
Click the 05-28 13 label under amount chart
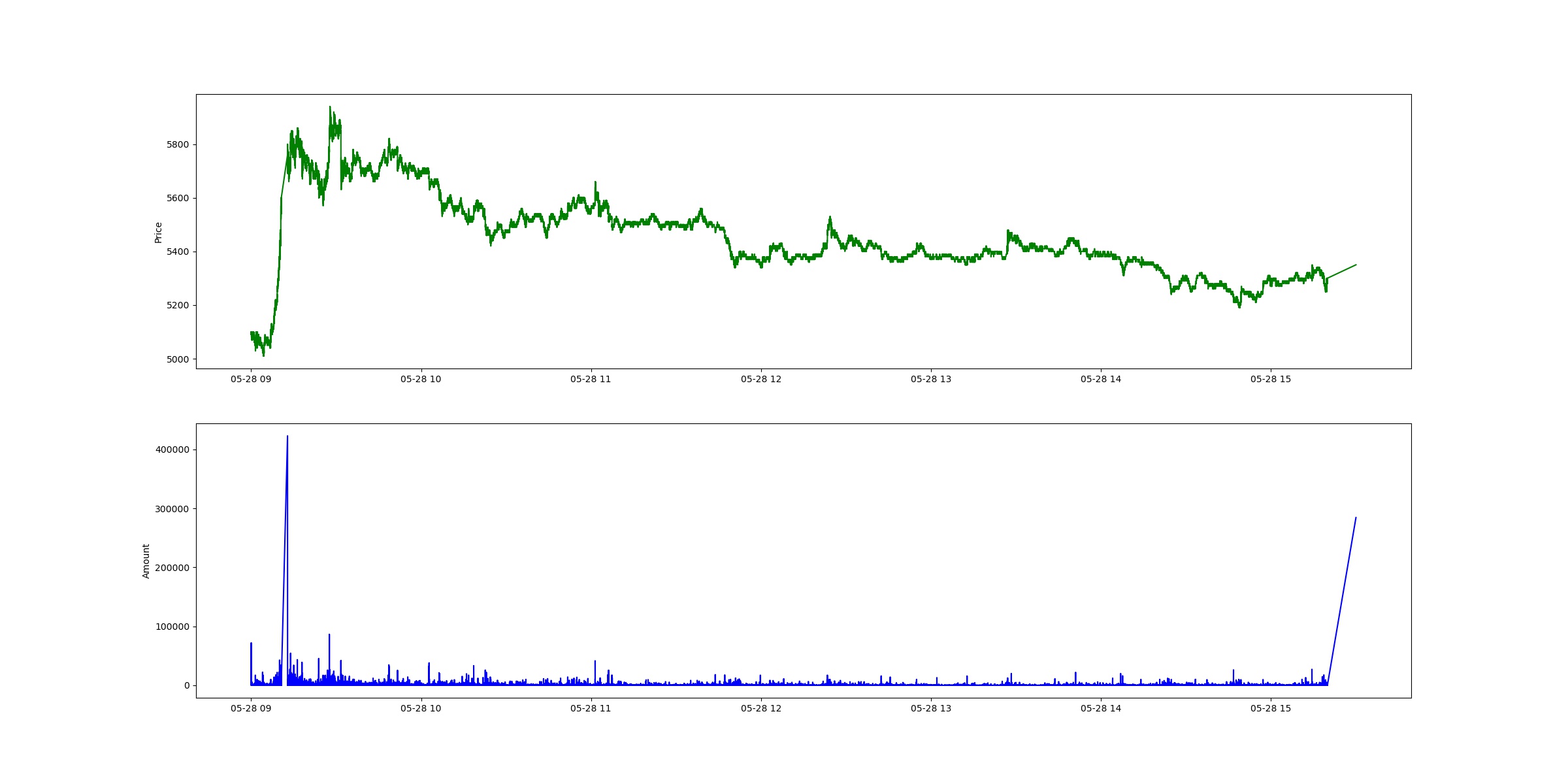[x=931, y=708]
